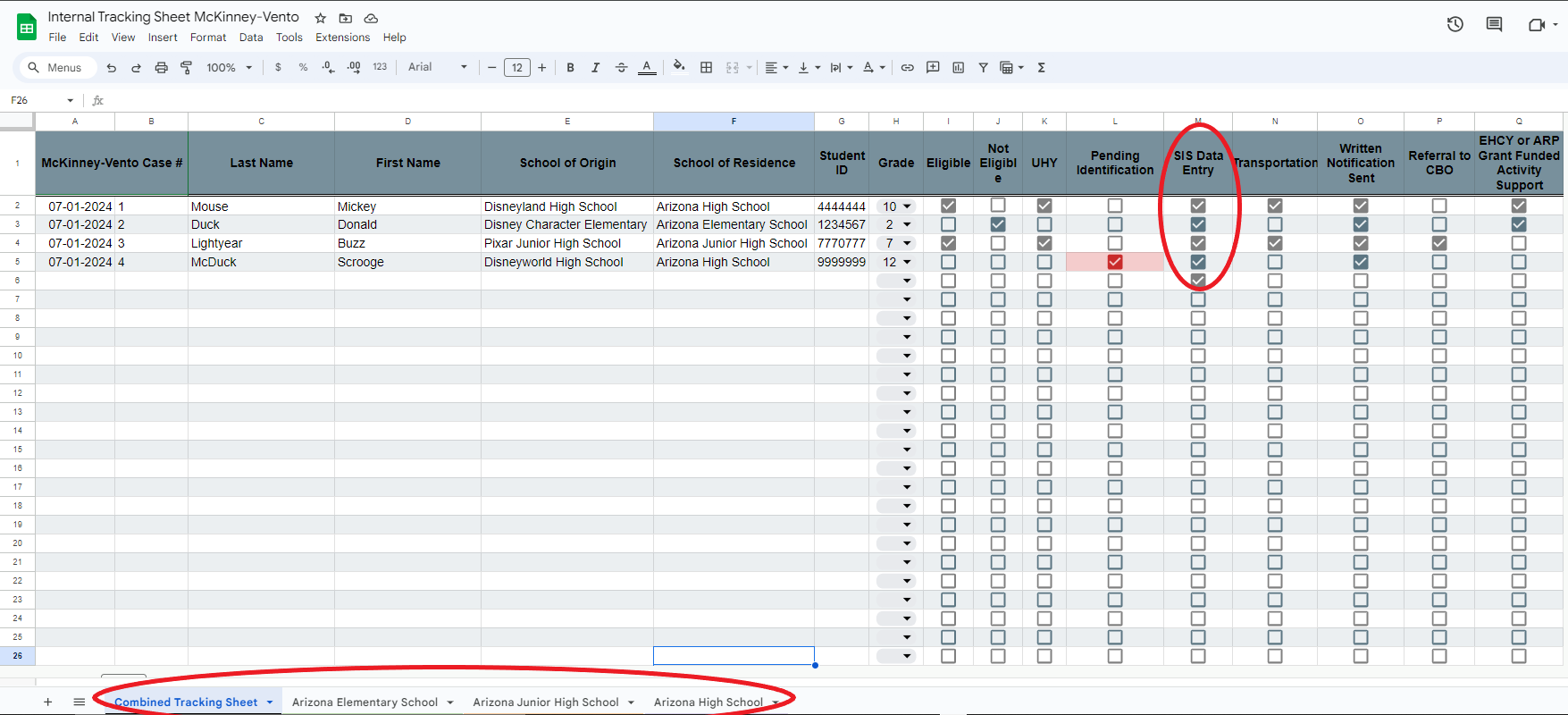Format as currency with dollar icon
Viewport: 1568px width, 715px height.
[278, 68]
